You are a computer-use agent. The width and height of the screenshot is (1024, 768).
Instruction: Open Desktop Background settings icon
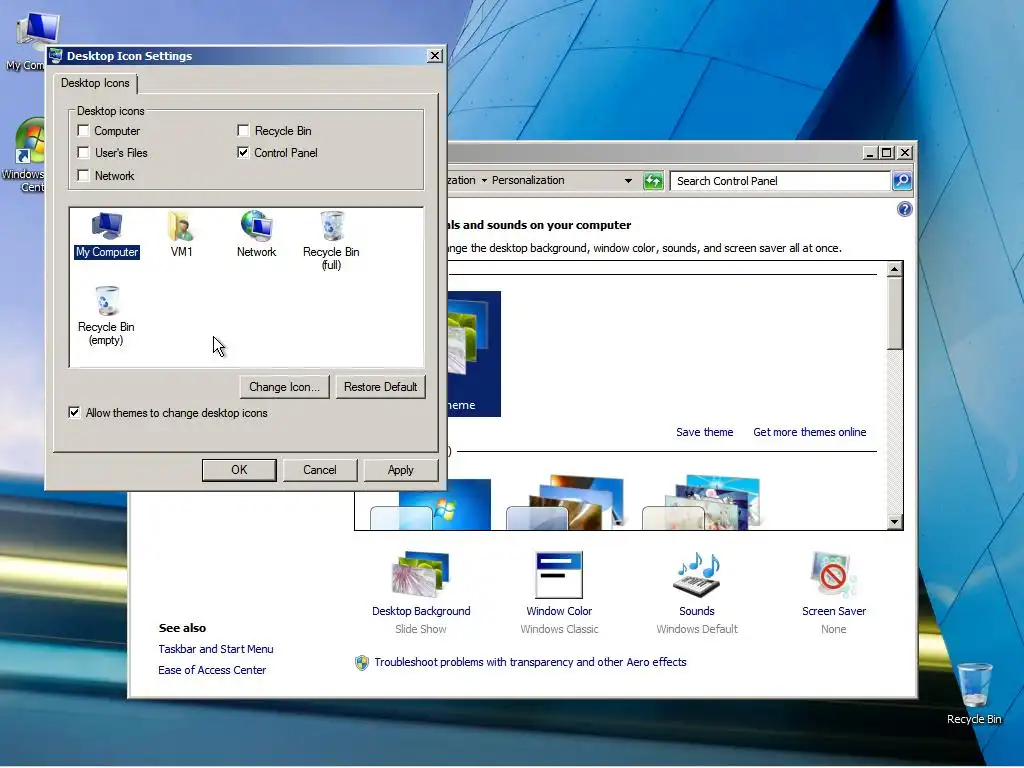421,575
